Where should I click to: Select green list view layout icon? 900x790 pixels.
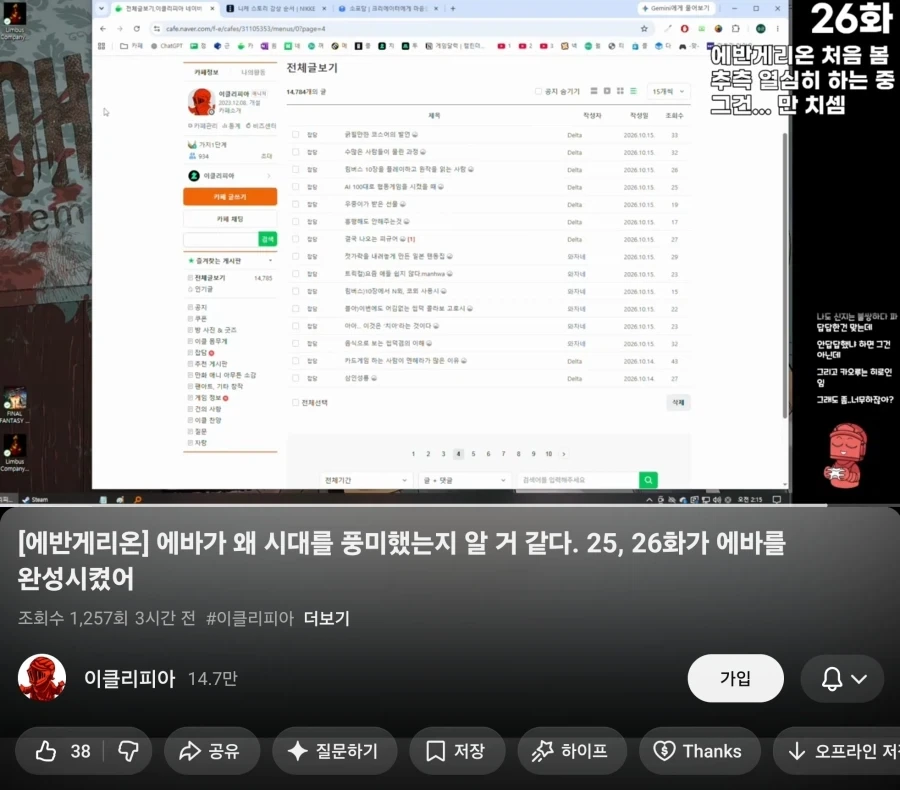coord(633,91)
